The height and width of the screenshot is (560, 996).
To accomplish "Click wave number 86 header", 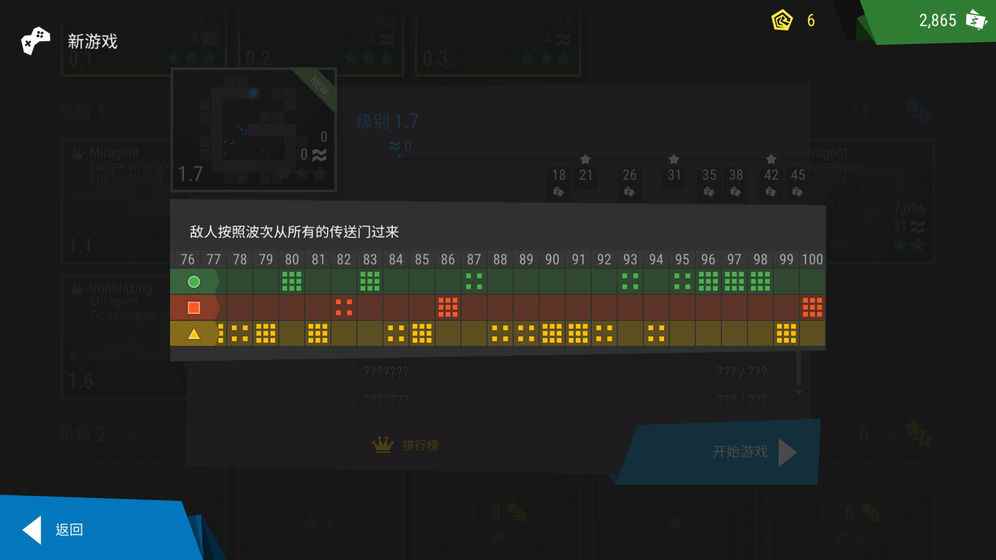I will click(x=448, y=259).
